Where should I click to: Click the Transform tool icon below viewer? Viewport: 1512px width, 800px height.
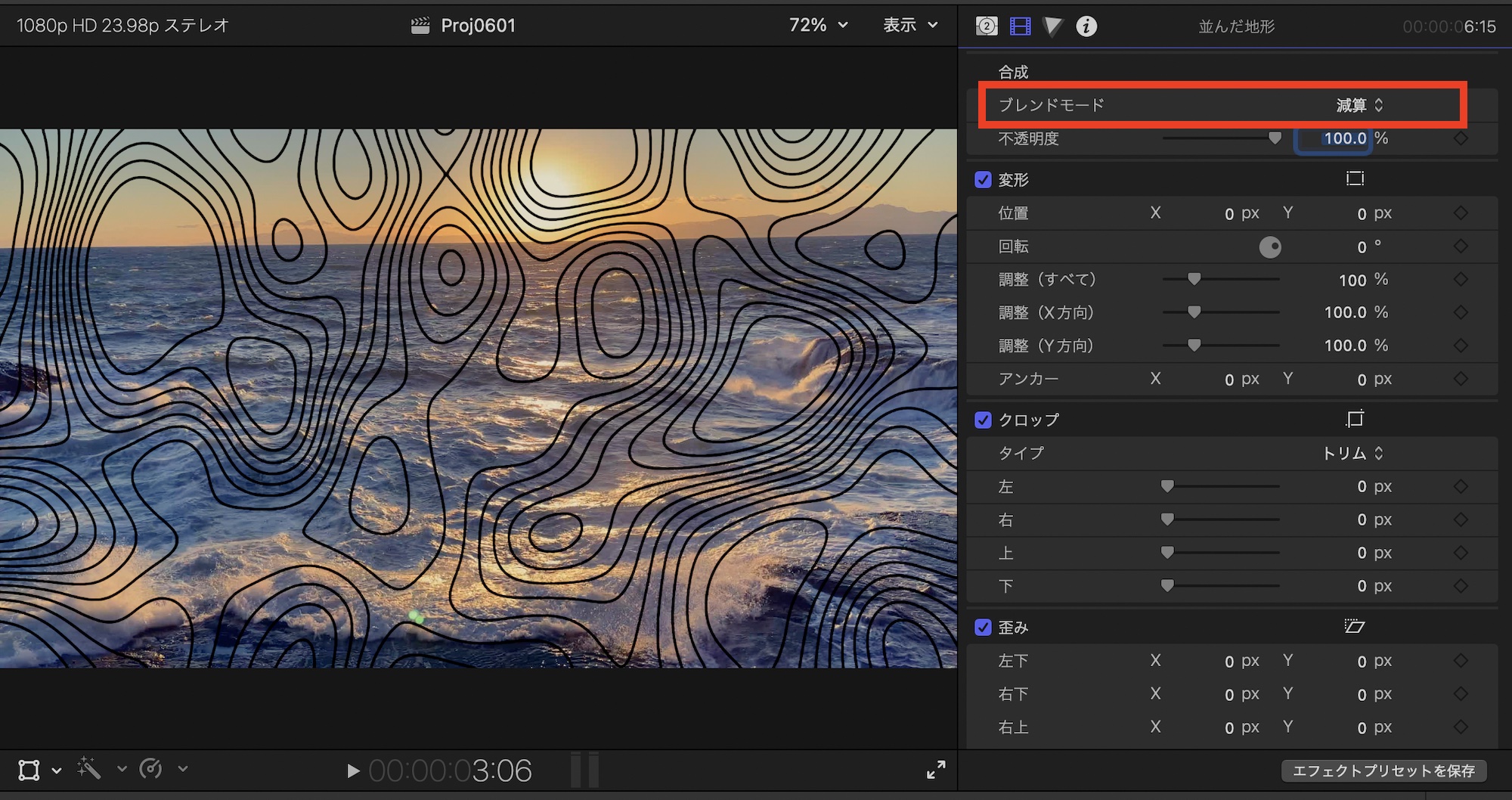point(29,771)
